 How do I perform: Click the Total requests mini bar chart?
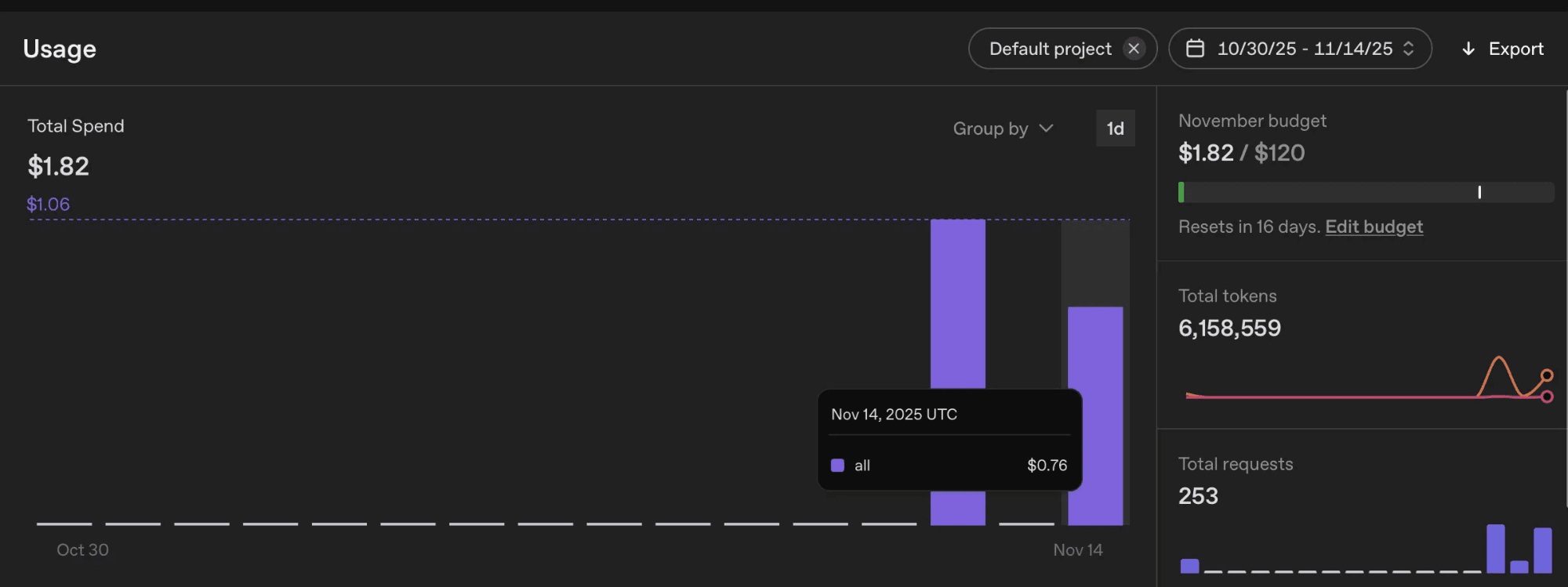point(1366,549)
